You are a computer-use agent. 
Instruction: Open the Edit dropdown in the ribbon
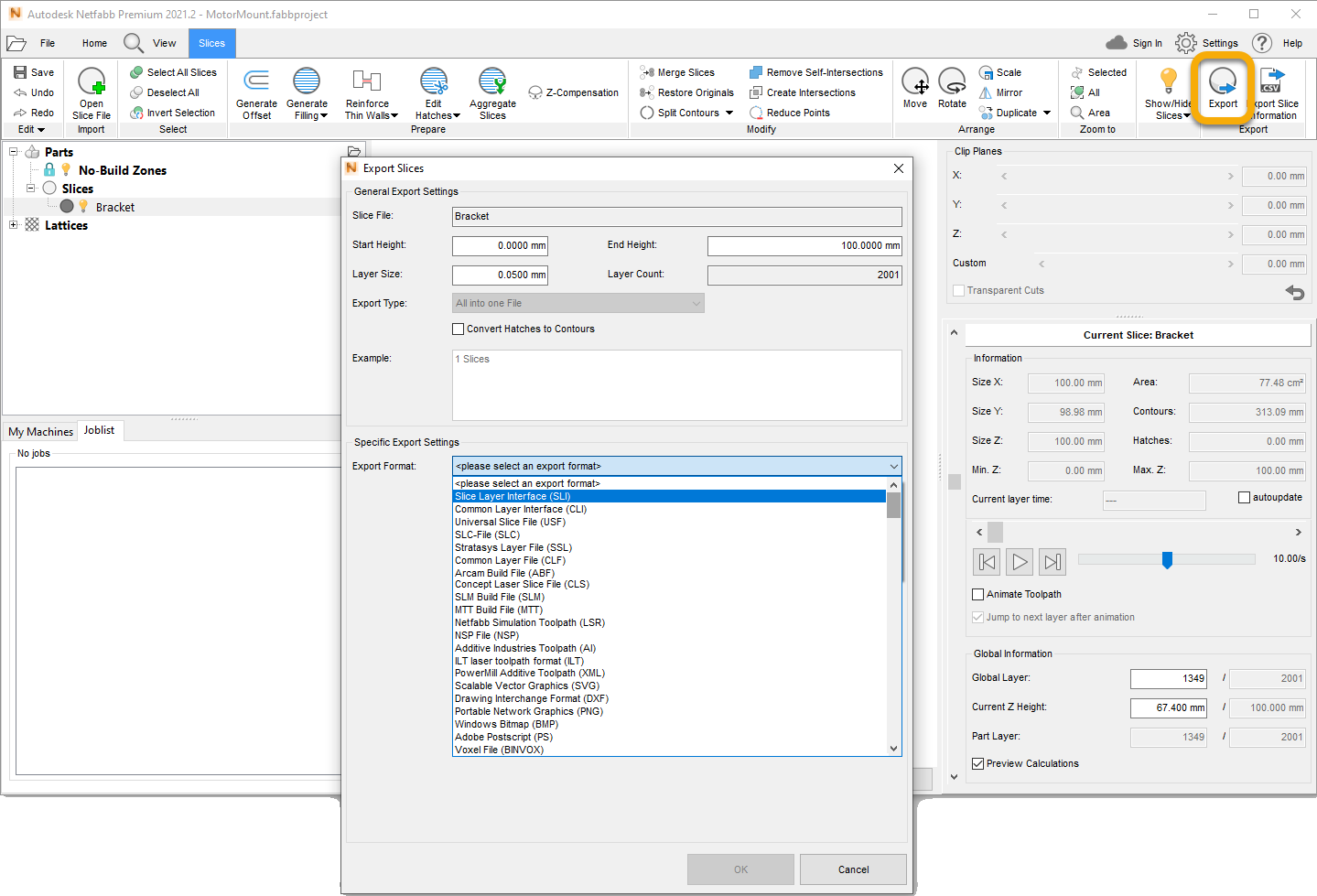[31, 129]
